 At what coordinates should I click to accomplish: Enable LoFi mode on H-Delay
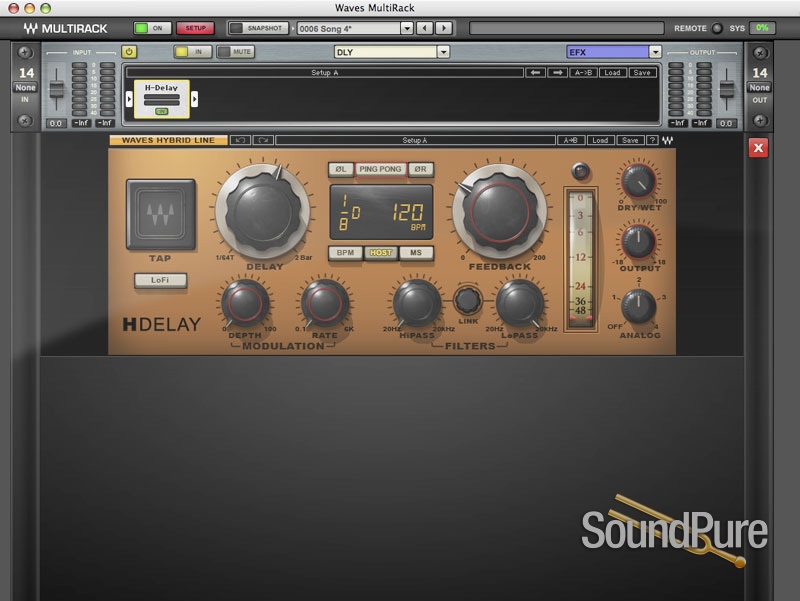(160, 281)
